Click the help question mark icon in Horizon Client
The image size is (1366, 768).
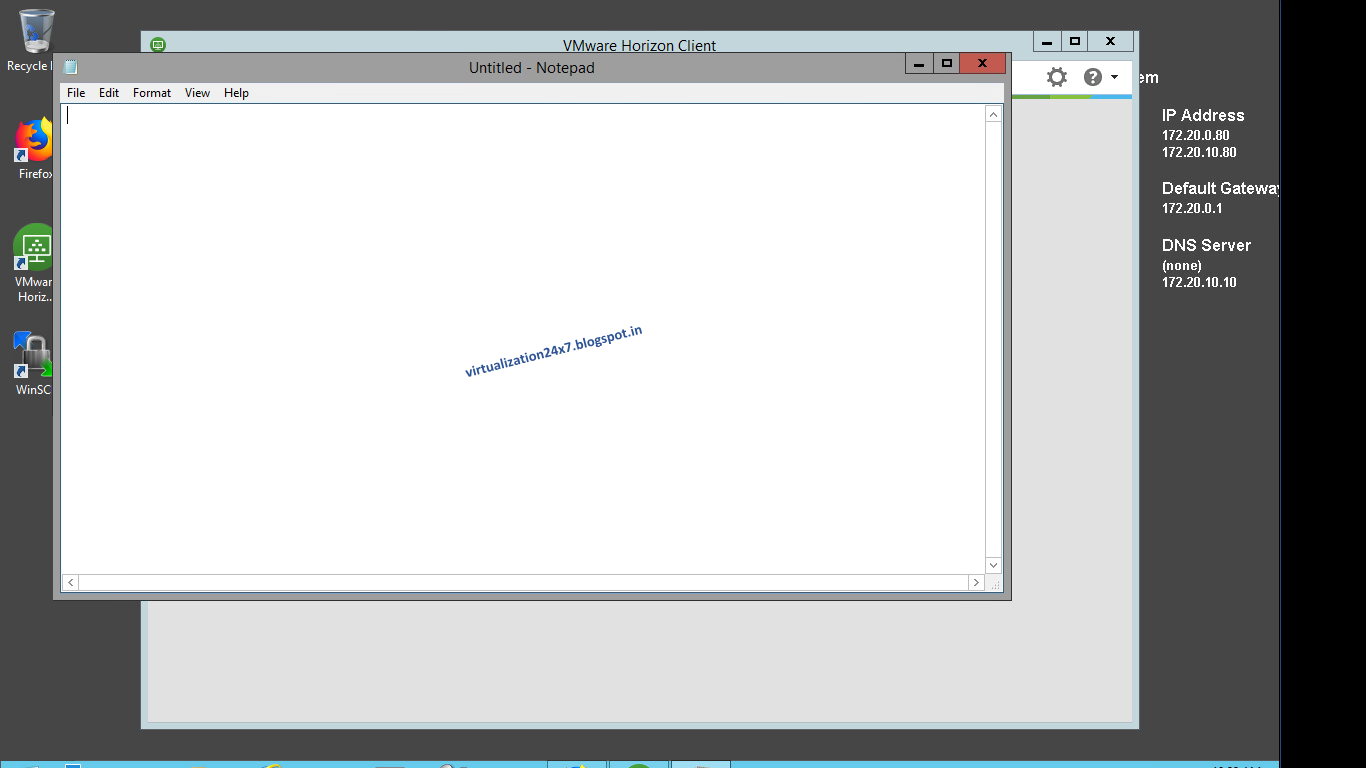1093,77
